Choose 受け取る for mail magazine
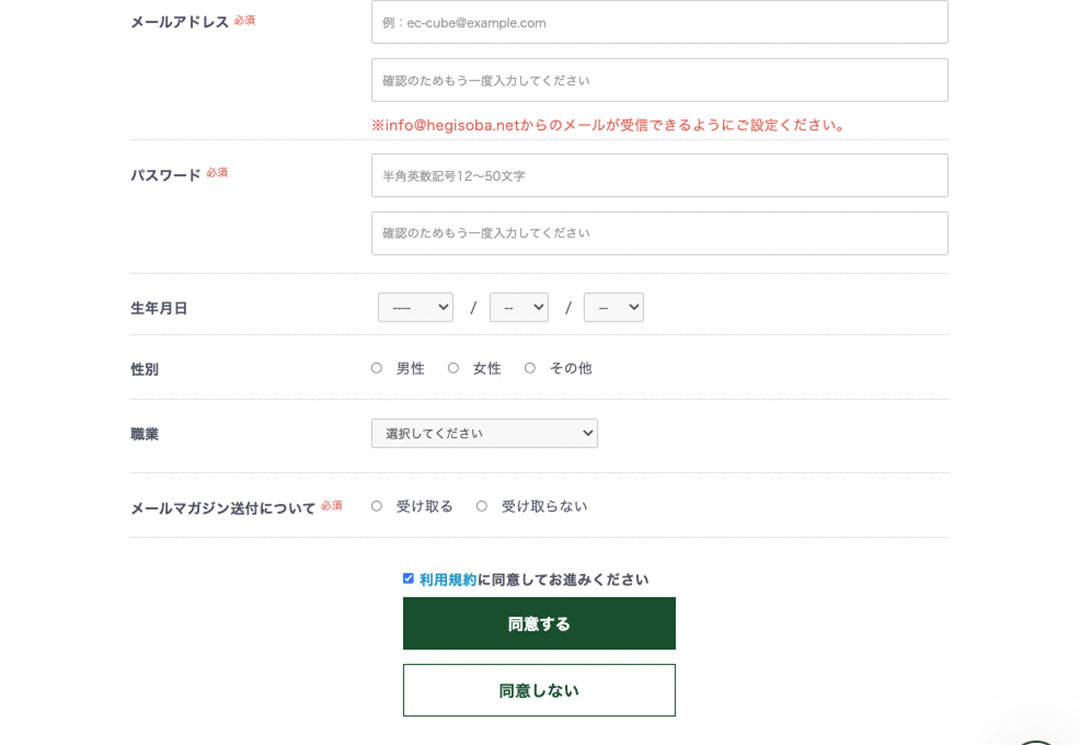This screenshot has width=1080, height=745. click(x=376, y=506)
